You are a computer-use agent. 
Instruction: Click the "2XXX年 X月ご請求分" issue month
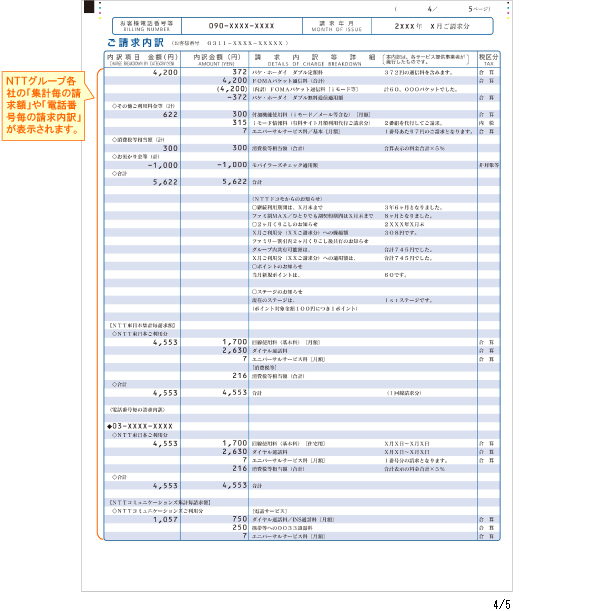(x=432, y=26)
